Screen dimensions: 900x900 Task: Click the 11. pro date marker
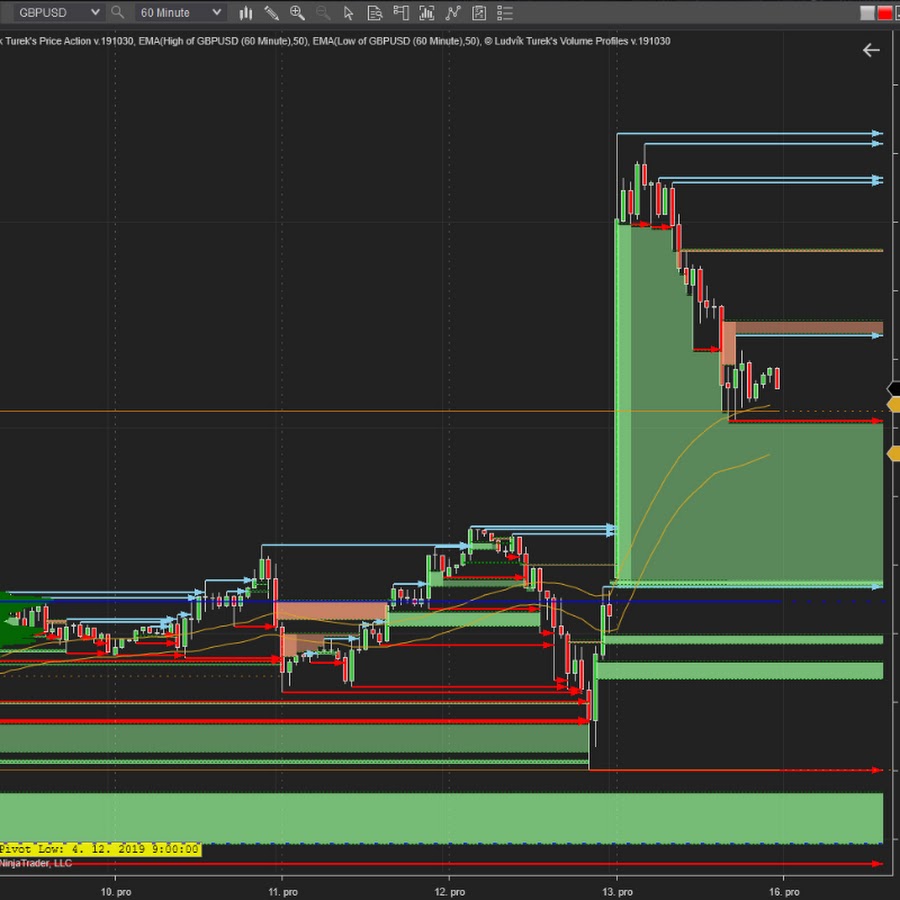point(283,890)
